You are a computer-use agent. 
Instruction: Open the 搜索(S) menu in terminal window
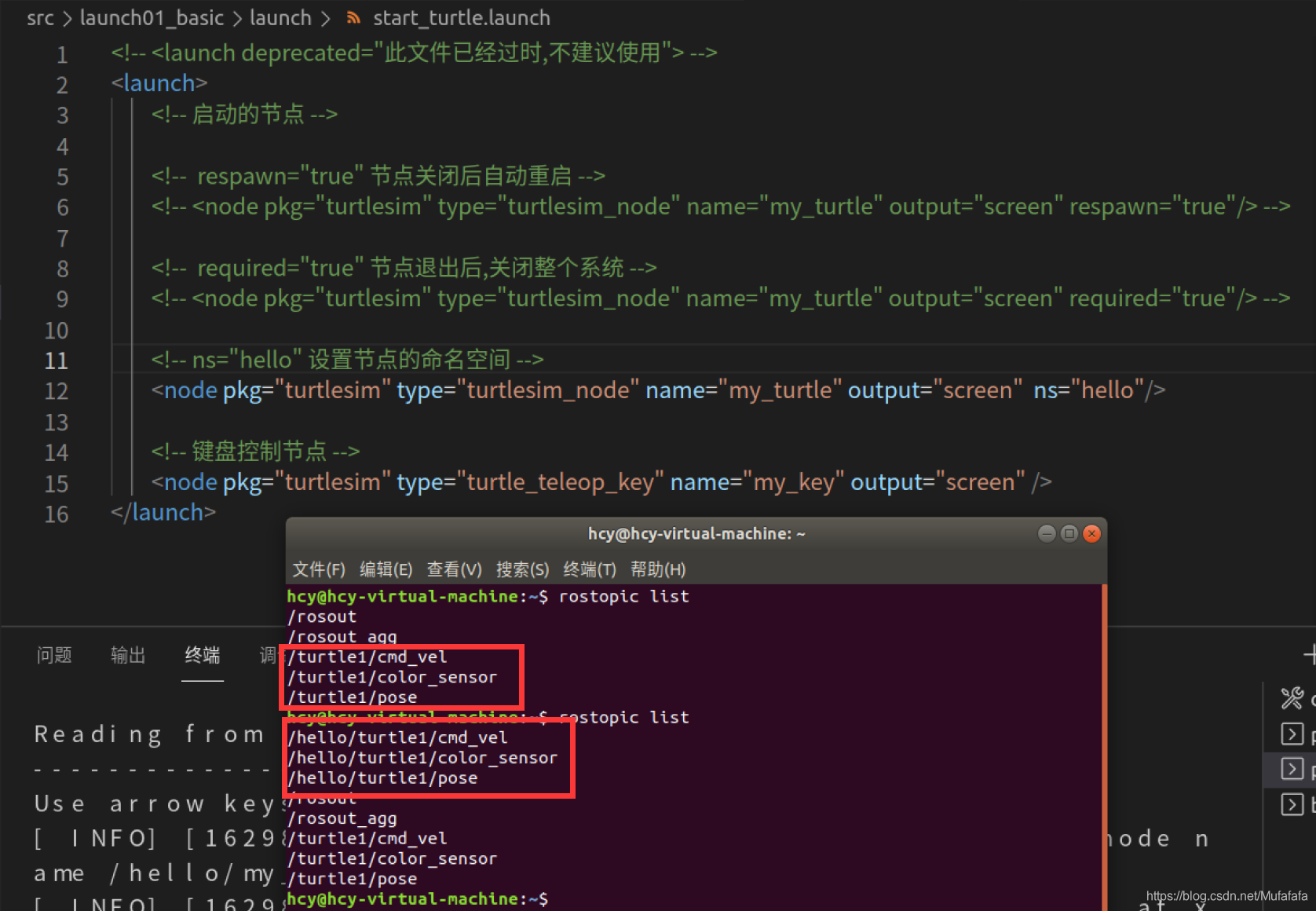coord(523,569)
